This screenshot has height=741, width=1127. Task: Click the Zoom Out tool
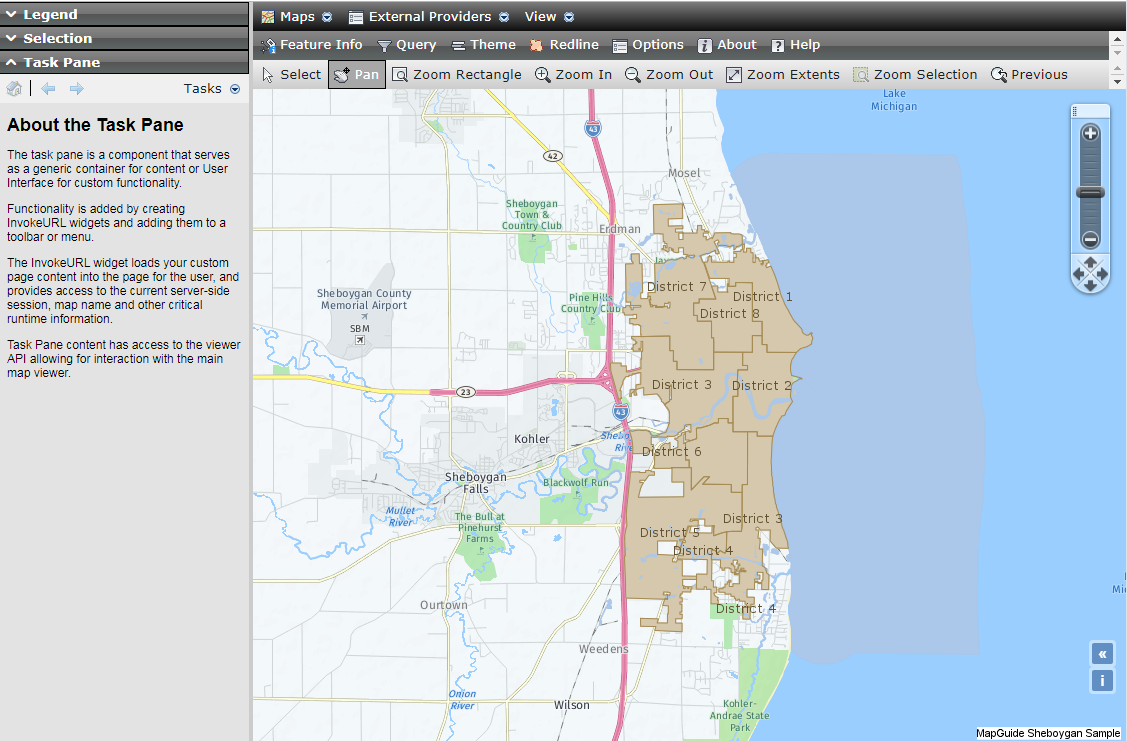coord(668,73)
